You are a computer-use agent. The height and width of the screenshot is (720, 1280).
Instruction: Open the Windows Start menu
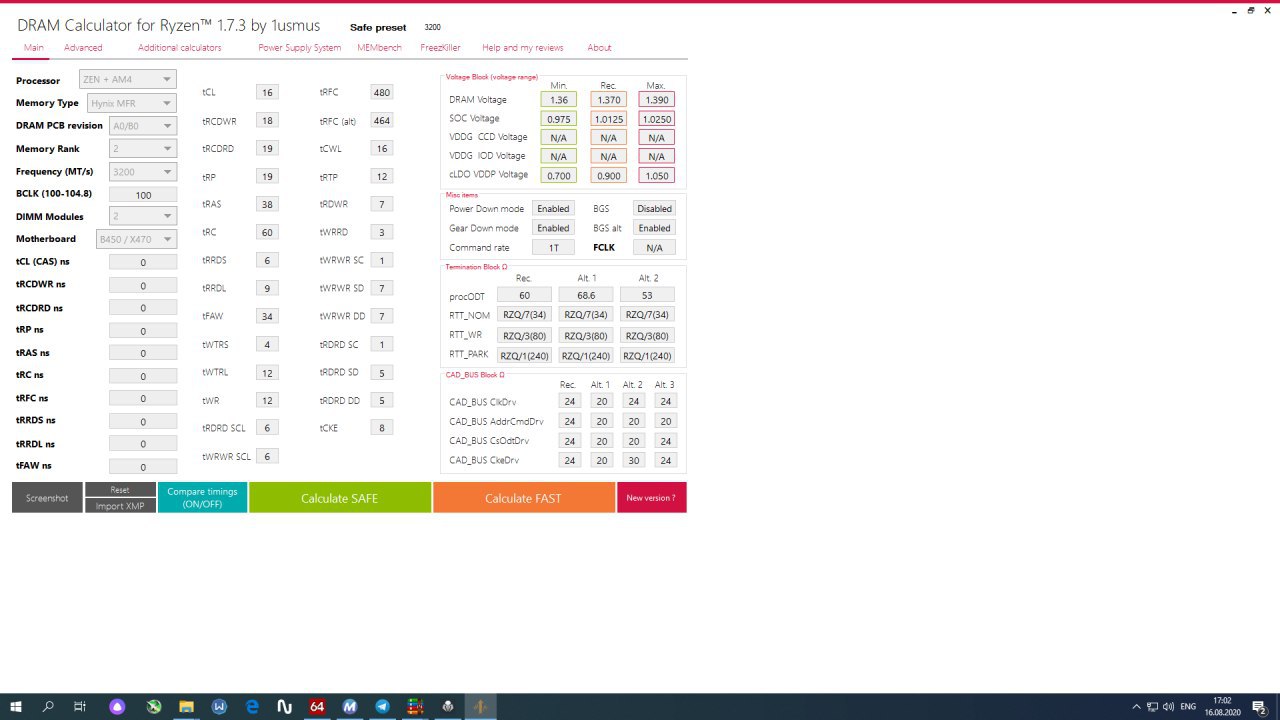pos(16,706)
